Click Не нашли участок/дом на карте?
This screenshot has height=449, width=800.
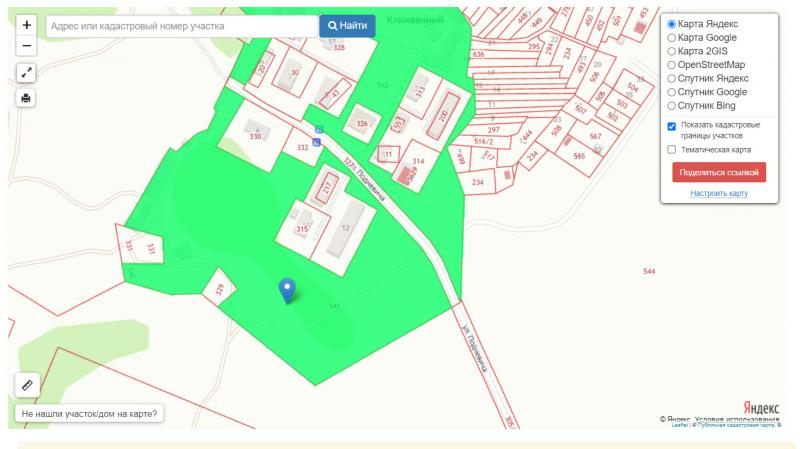[89, 413]
